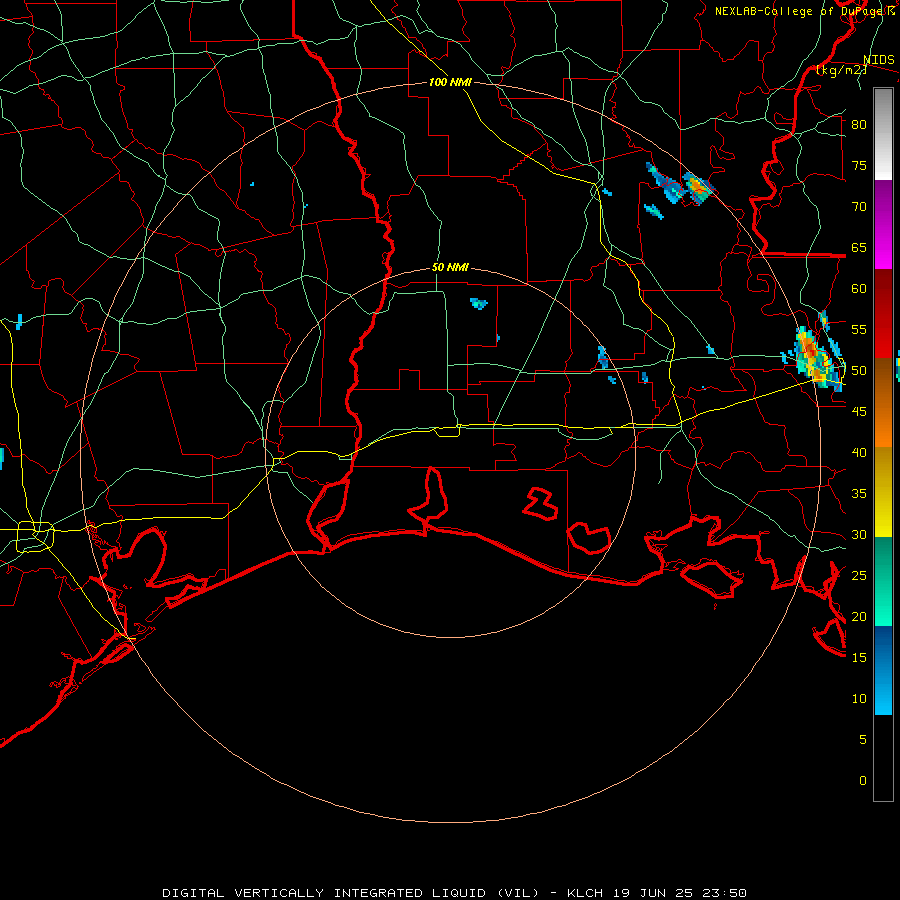Click the 75 value on the color scale

tap(859, 165)
